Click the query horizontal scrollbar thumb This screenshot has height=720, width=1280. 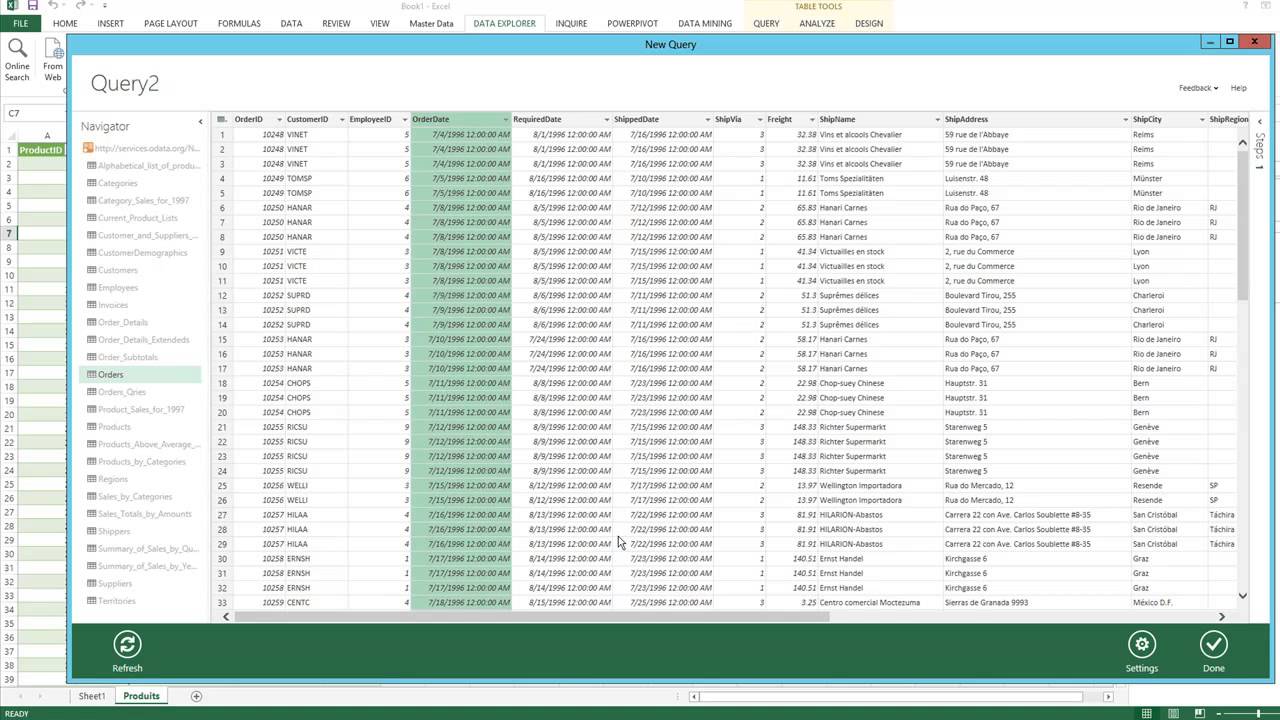(531, 617)
